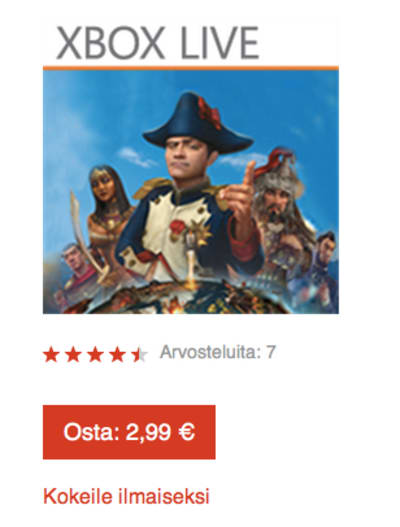400x527 pixels.
Task: Click the fourth red rating star
Action: 117,355
